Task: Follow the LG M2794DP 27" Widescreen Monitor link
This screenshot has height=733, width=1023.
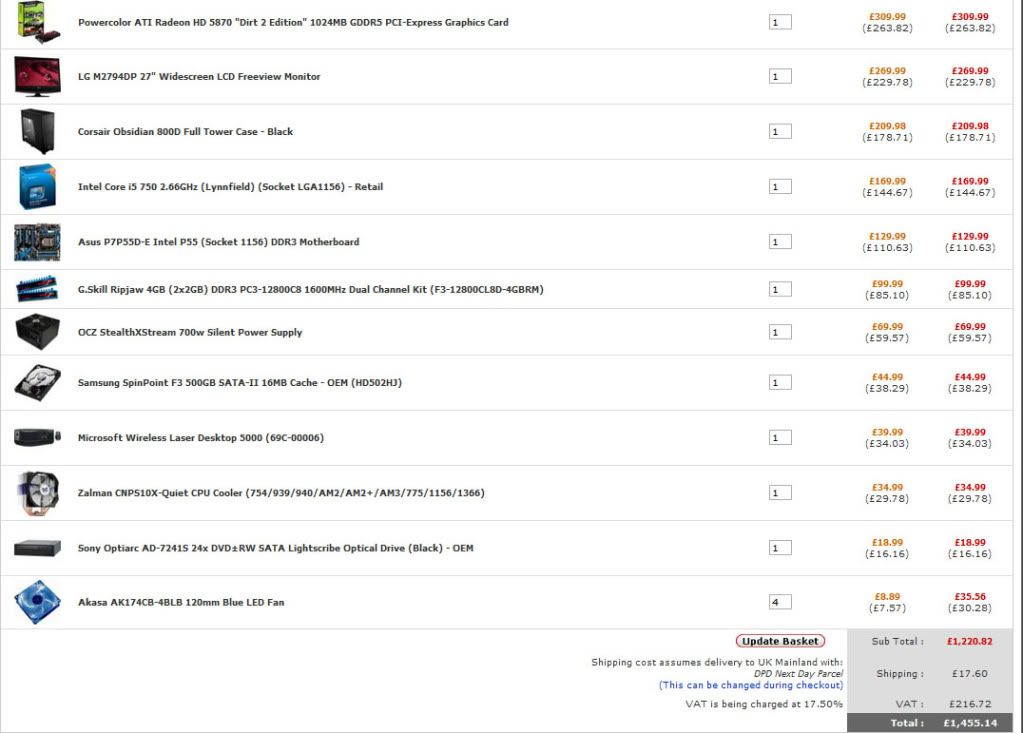Action: (199, 76)
